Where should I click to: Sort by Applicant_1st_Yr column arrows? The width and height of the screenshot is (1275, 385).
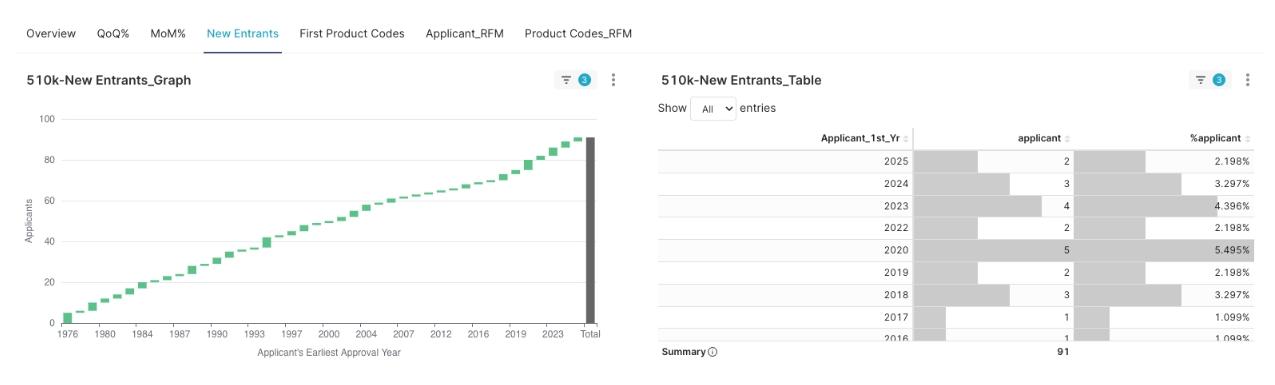(906, 139)
